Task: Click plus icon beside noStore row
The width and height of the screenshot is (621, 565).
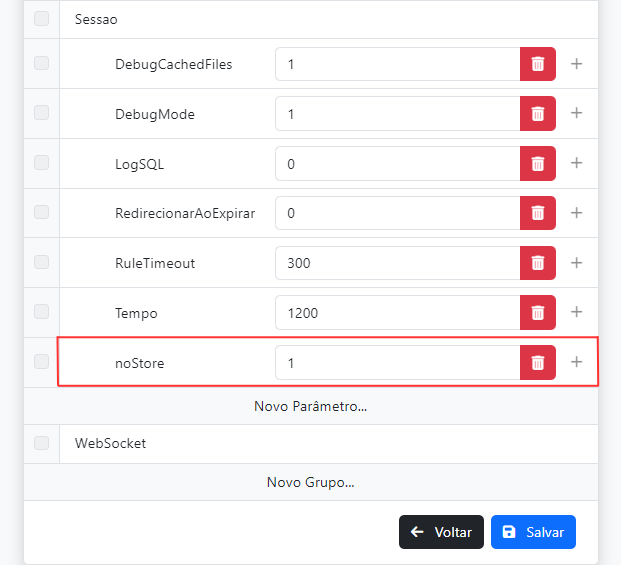Action: coord(576,362)
